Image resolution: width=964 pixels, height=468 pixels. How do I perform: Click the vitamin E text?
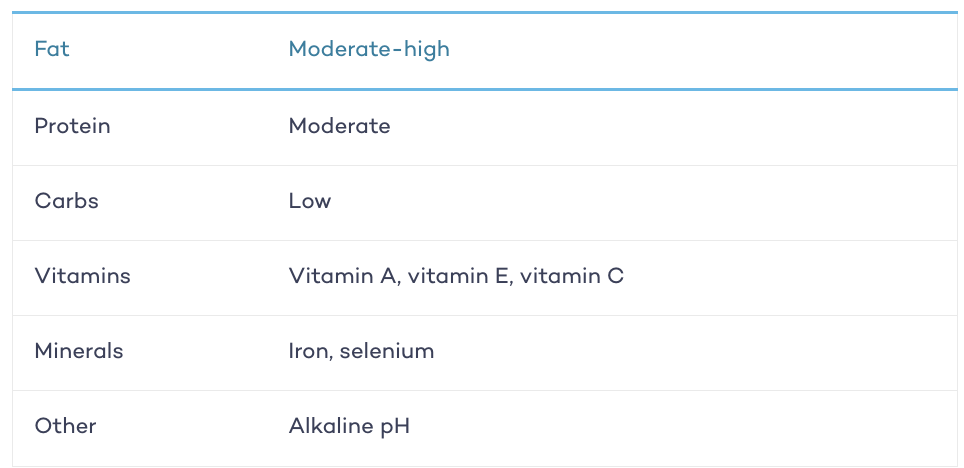[458, 276]
